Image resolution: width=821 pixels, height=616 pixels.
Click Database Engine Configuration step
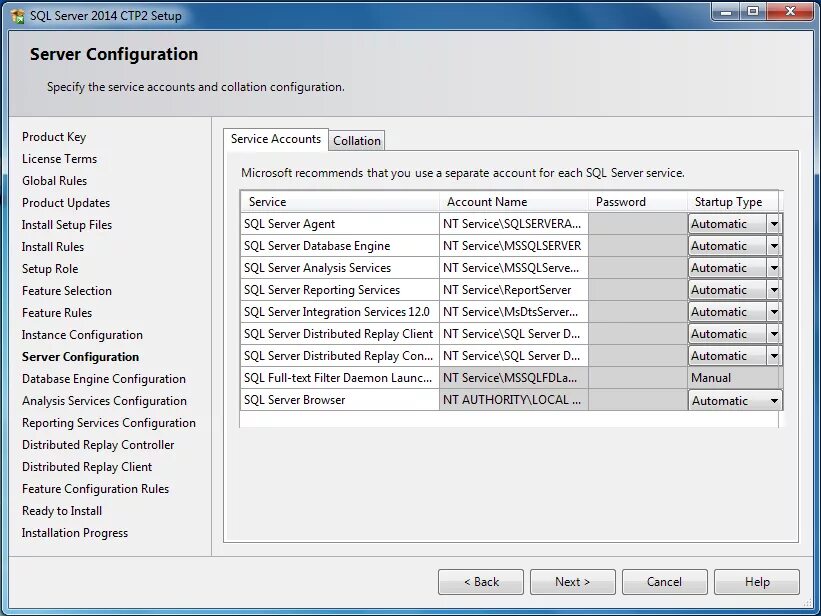(104, 379)
